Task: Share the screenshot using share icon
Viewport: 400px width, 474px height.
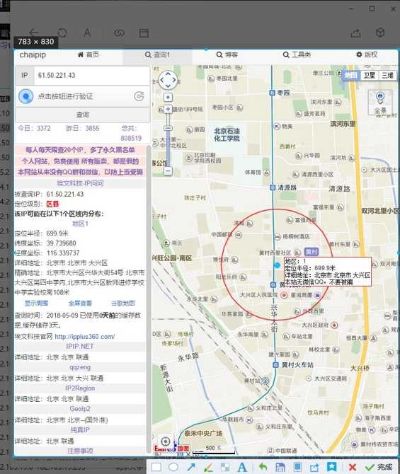Action: (x=314, y=467)
